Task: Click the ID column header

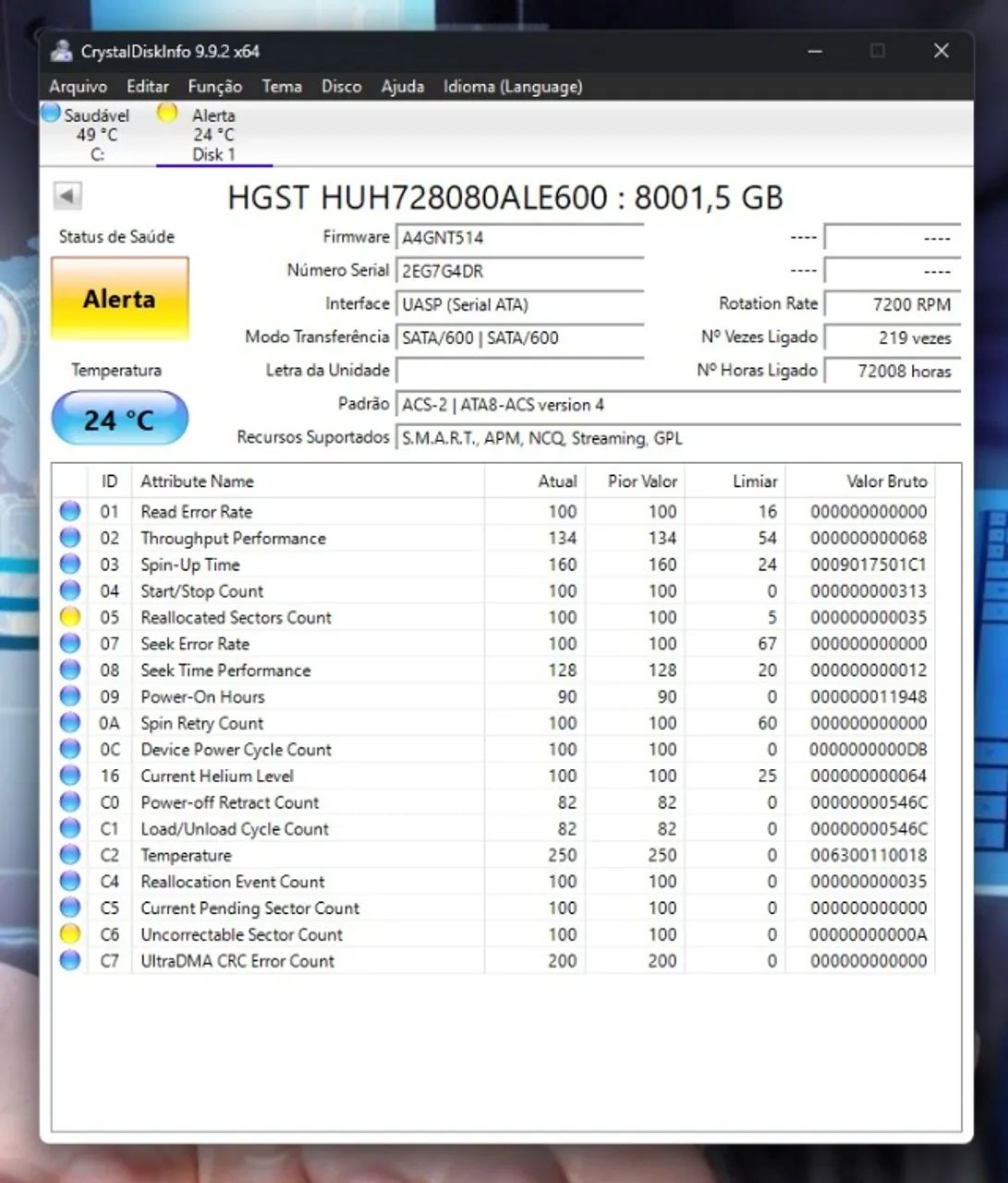Action: [x=110, y=482]
